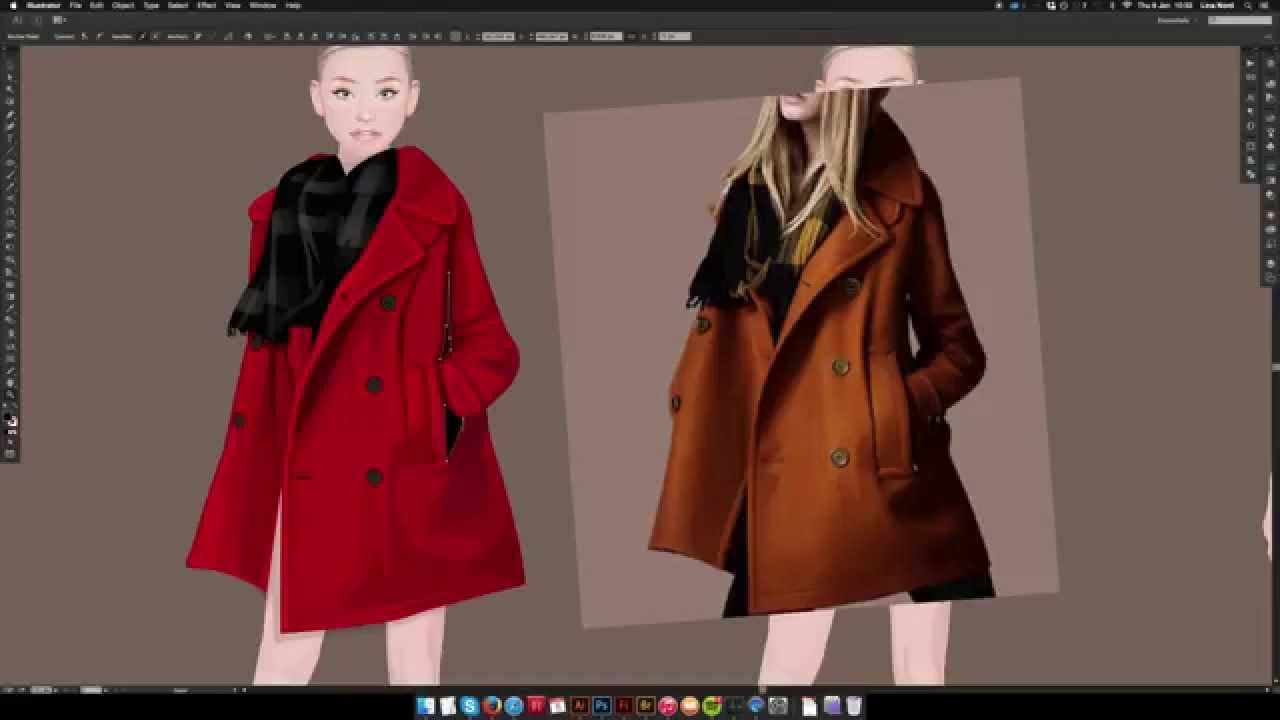Convert selected anchor point to corner
The width and height of the screenshot is (1280, 720).
pyautogui.click(x=84, y=36)
